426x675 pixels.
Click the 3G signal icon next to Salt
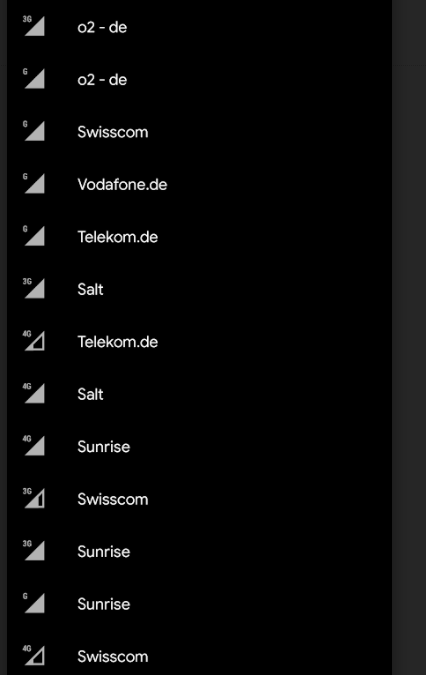(x=34, y=288)
